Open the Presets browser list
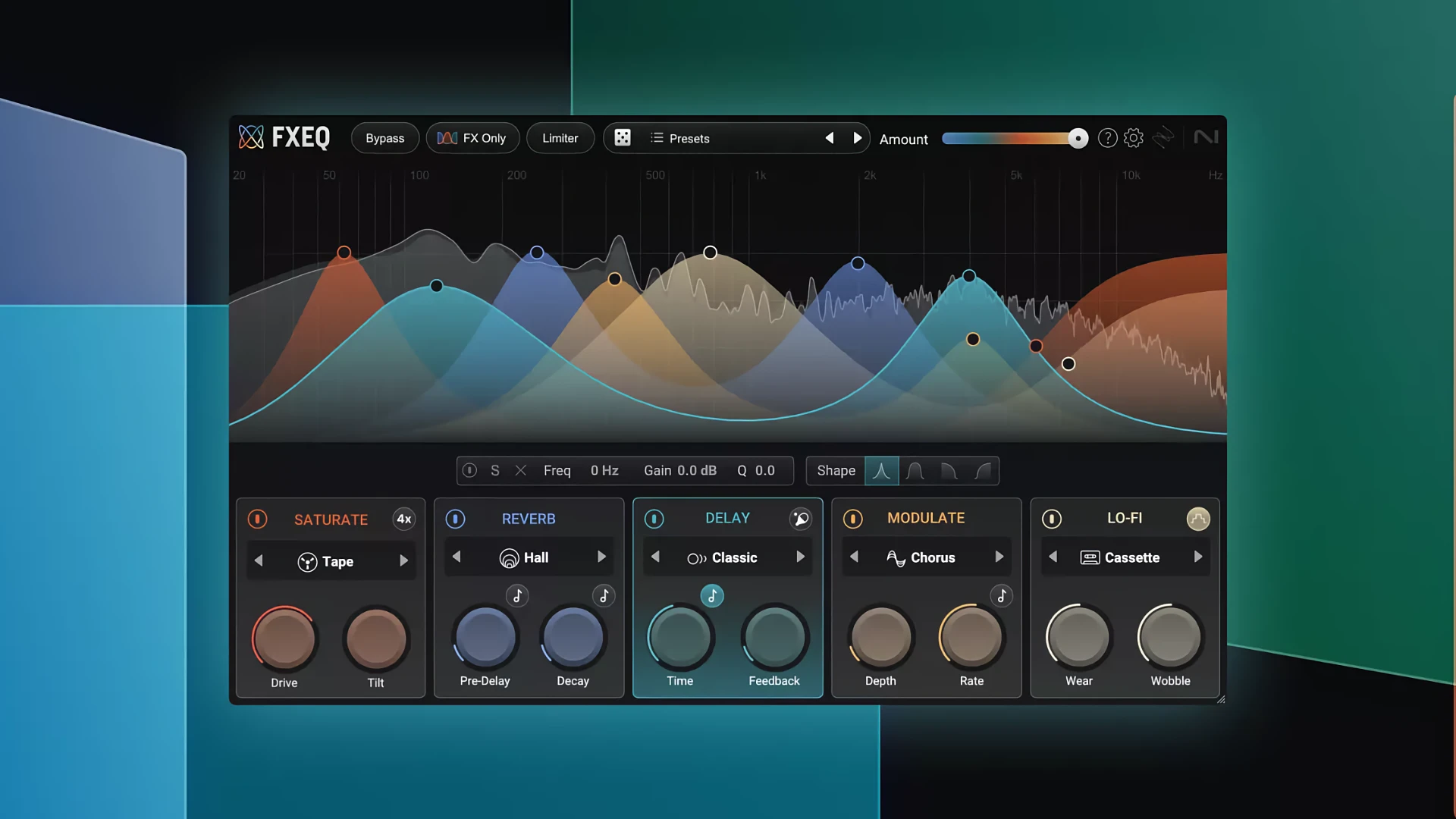 click(x=680, y=138)
